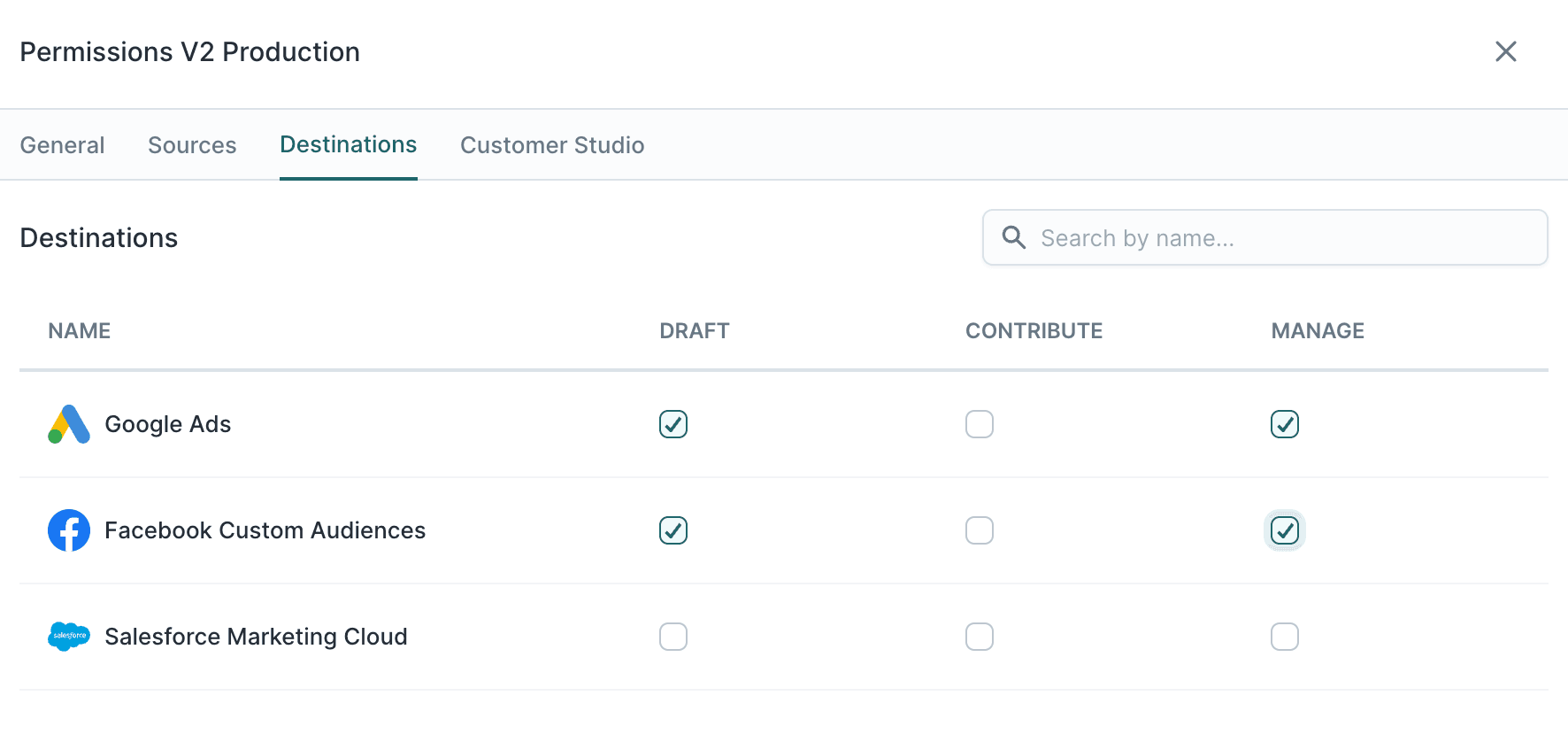Uncheck Manage for Google Ads
The image size is (1568, 742).
[1285, 424]
